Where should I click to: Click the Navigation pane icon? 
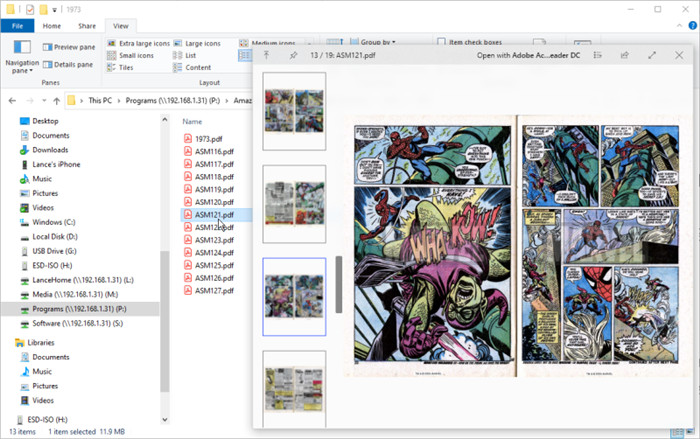[x=22, y=47]
